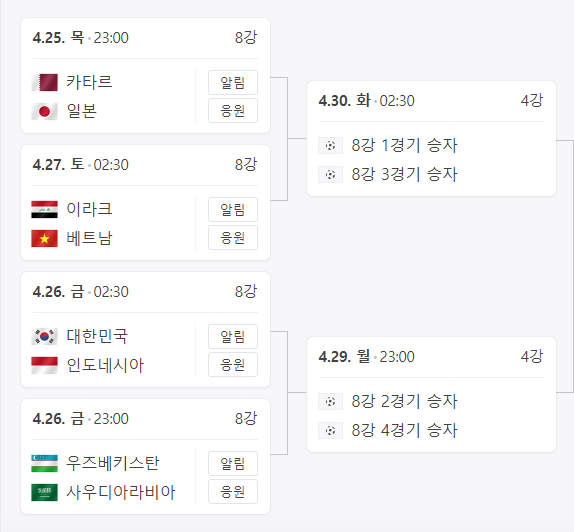The image size is (574, 532).
Task: Click 응원 for 대한민국 vs 인도네시아 match
Action: tap(233, 365)
